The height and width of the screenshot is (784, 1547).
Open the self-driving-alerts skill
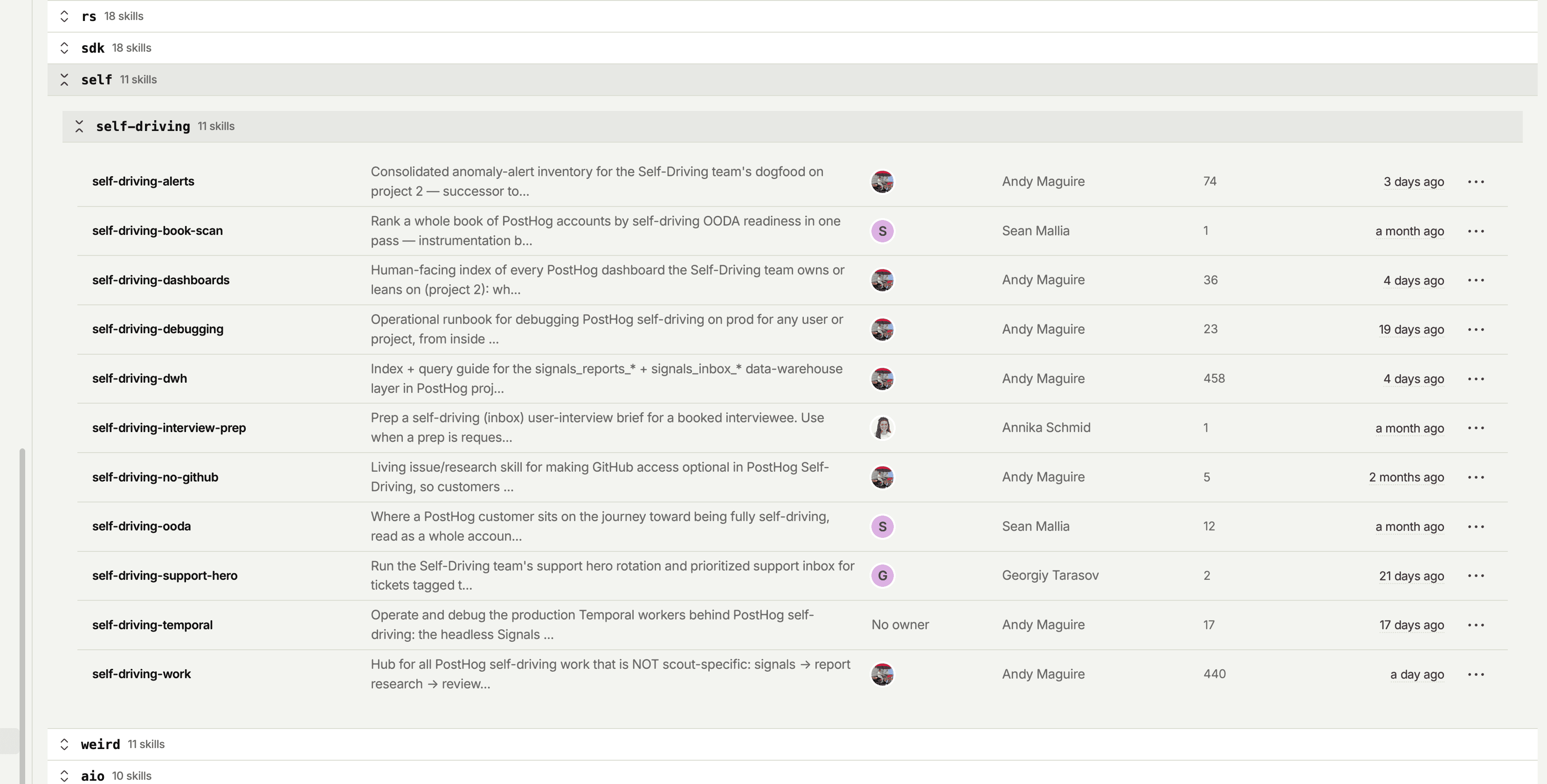143,181
